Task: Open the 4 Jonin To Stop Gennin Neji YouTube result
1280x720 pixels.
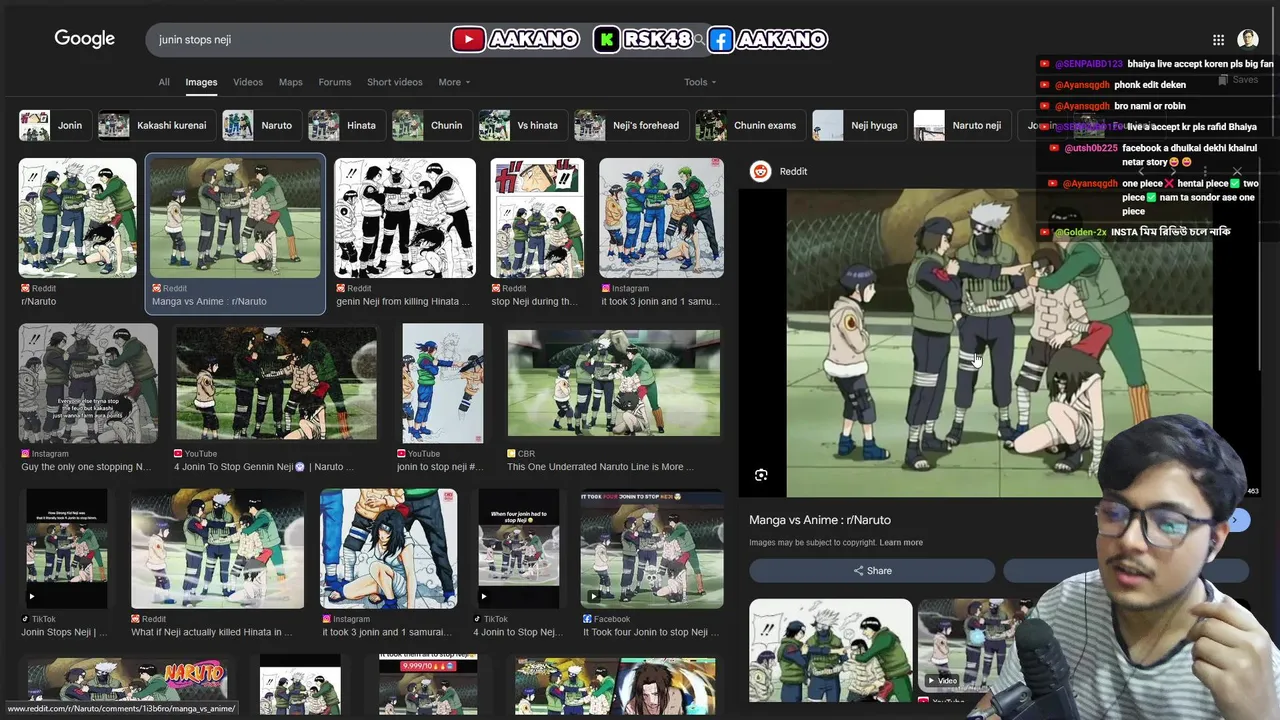Action: point(276,383)
